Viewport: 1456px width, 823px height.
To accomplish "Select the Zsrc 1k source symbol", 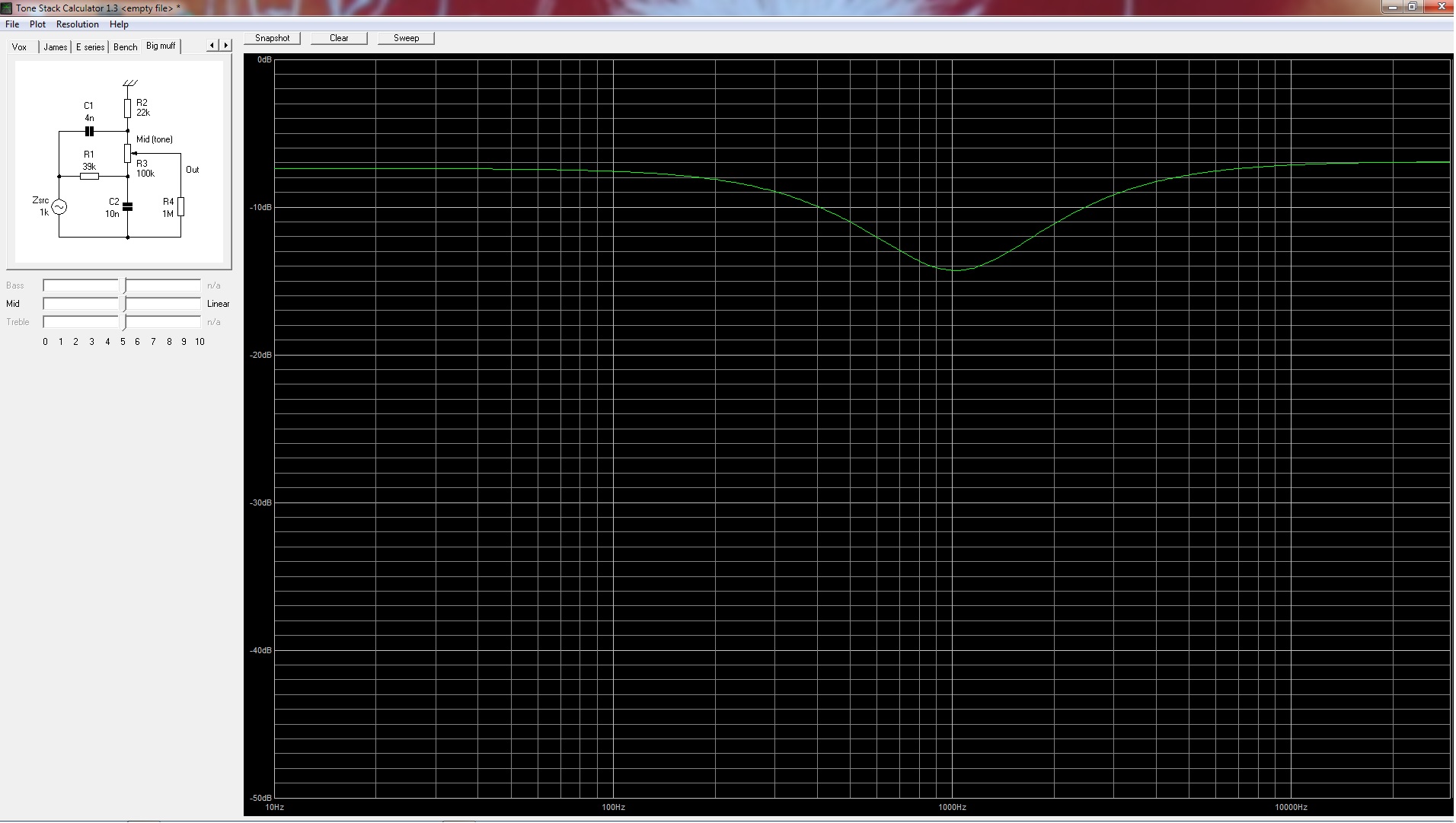I will [x=59, y=206].
